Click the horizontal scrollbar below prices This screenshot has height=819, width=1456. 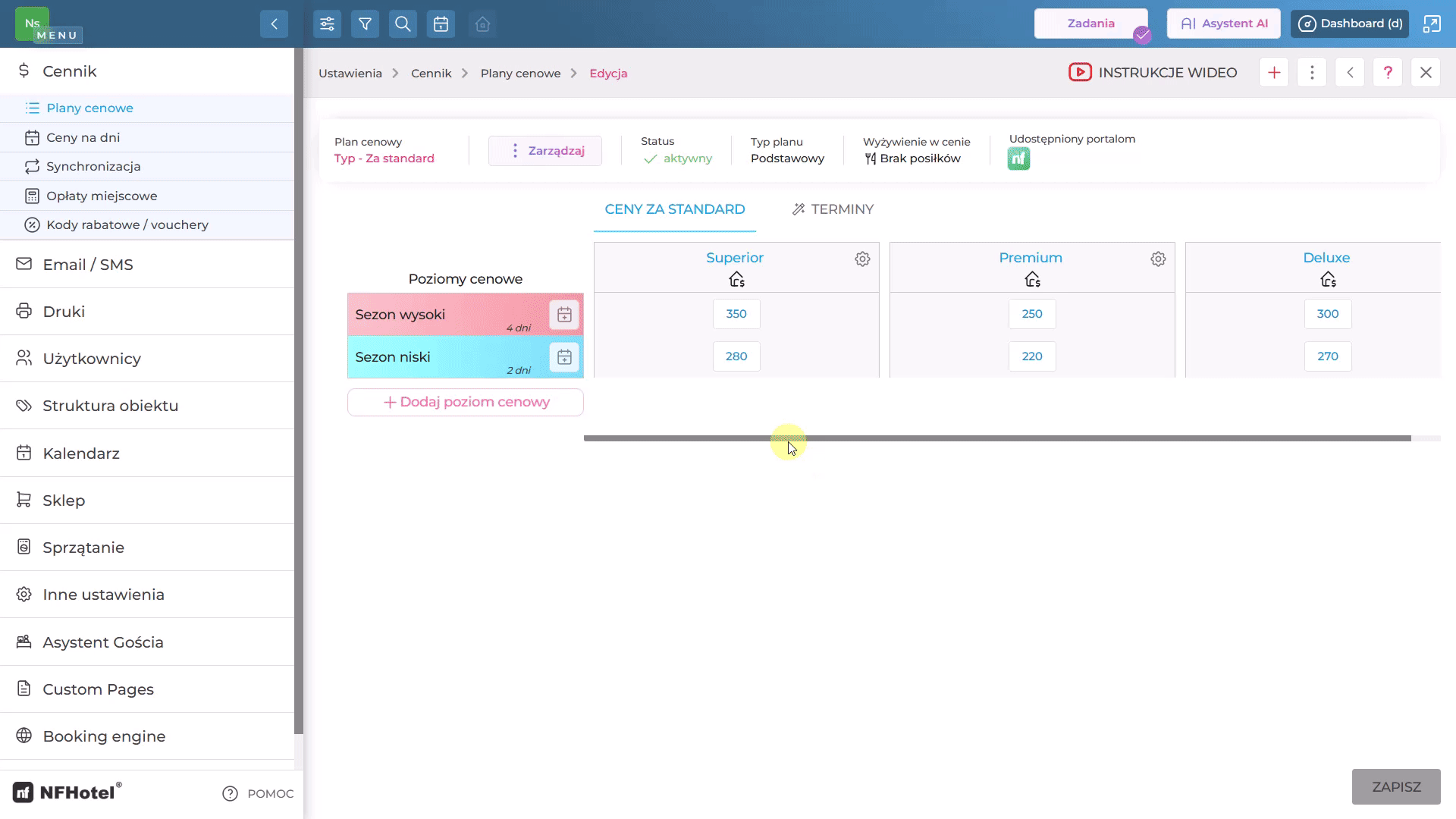997,438
